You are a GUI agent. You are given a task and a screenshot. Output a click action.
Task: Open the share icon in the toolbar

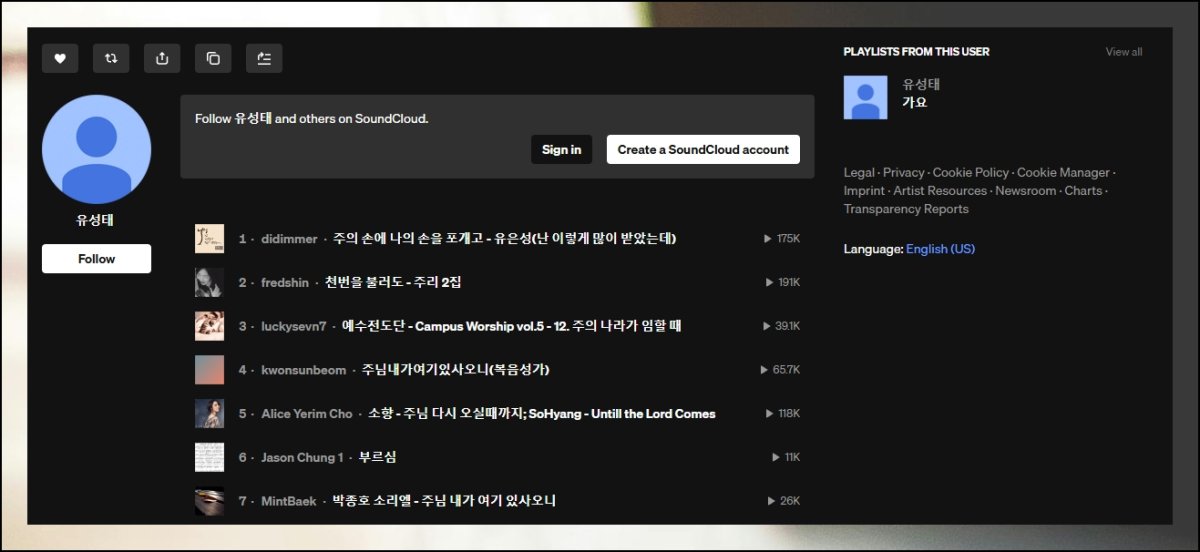(162, 58)
